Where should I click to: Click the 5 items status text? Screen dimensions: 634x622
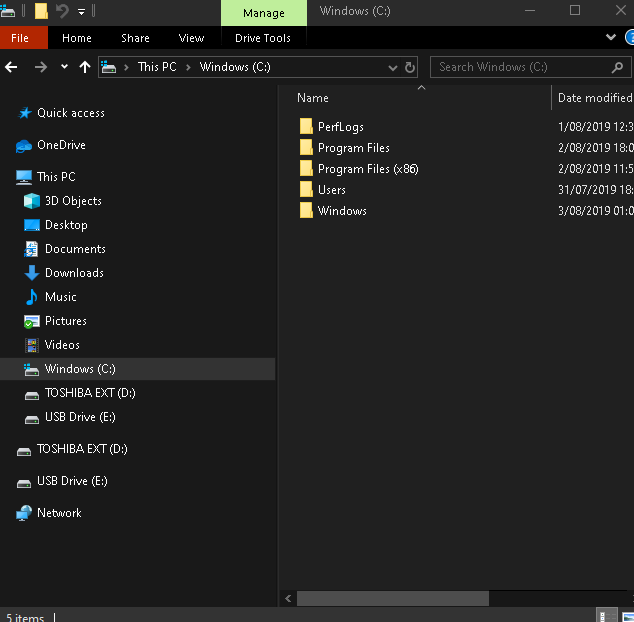[25, 617]
